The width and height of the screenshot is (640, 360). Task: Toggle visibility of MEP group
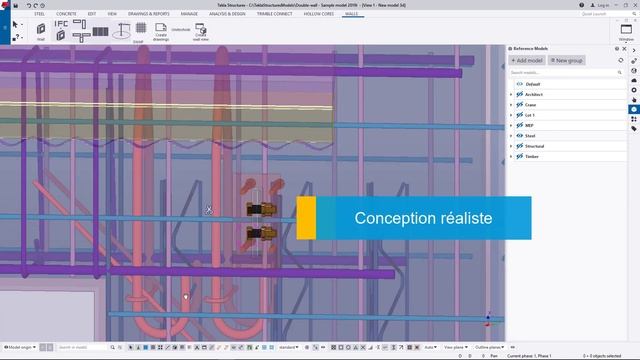520,125
